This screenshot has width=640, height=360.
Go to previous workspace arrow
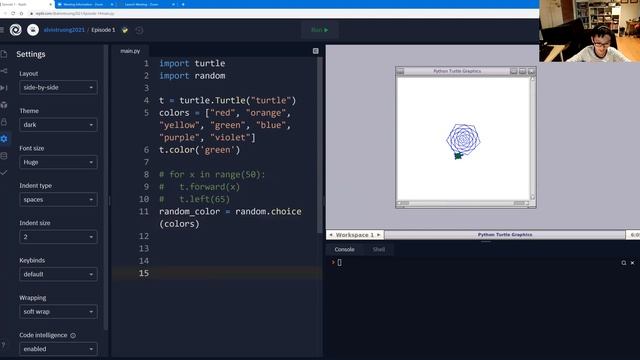pyautogui.click(x=331, y=235)
